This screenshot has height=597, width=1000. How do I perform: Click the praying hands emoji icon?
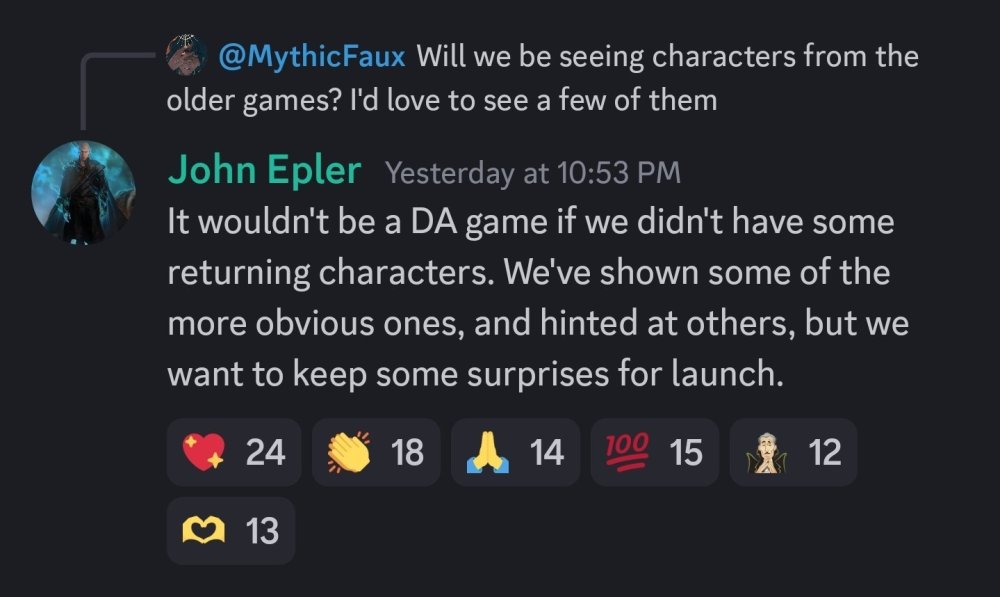click(x=487, y=453)
